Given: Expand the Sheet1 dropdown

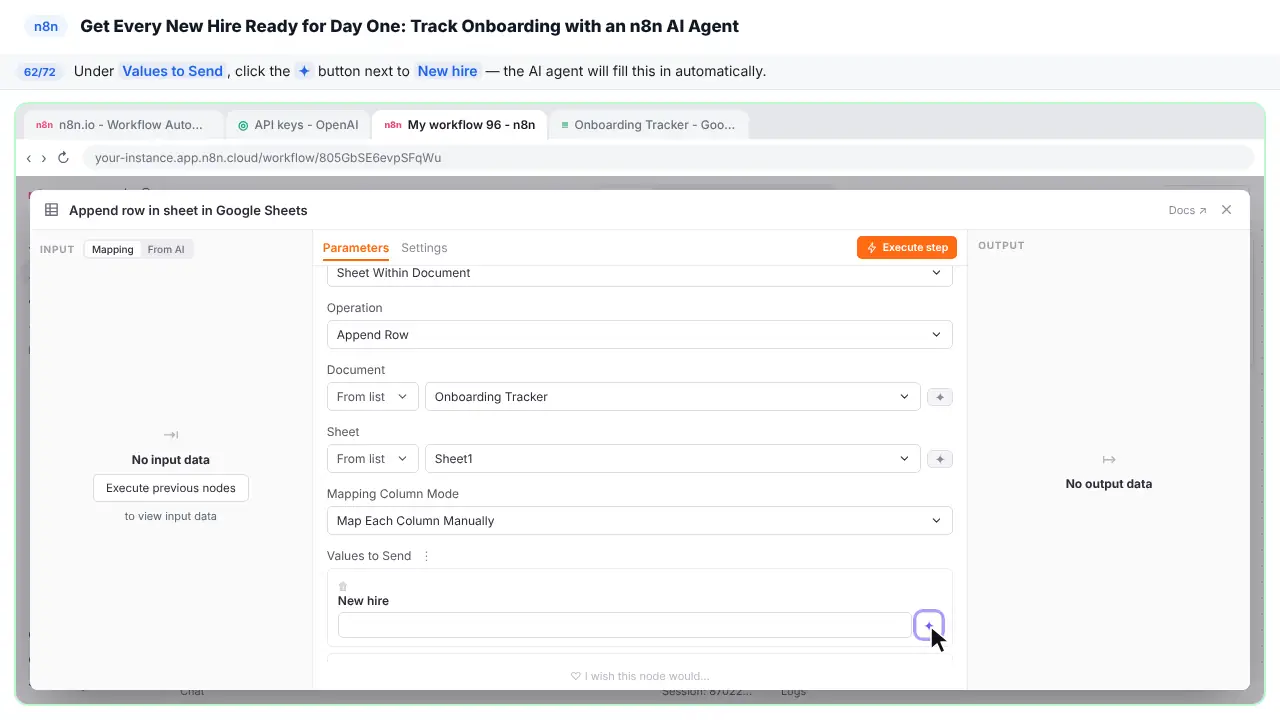Looking at the screenshot, I should coord(672,459).
